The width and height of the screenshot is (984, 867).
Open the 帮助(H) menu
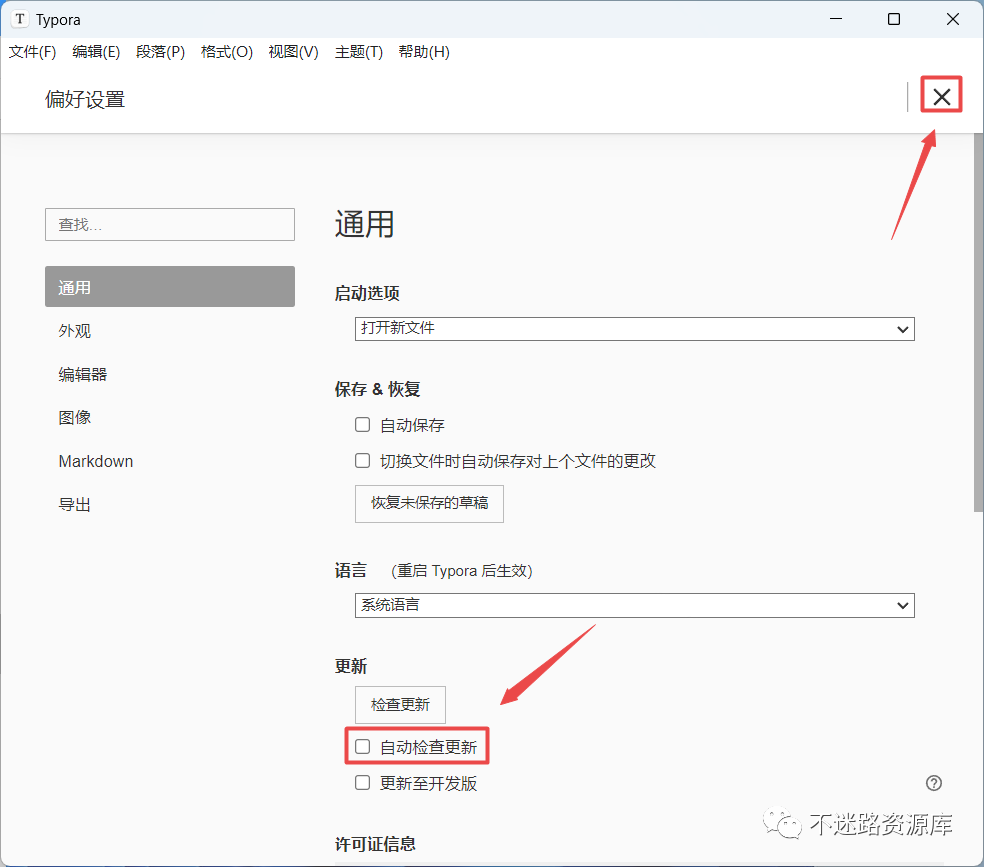point(424,52)
